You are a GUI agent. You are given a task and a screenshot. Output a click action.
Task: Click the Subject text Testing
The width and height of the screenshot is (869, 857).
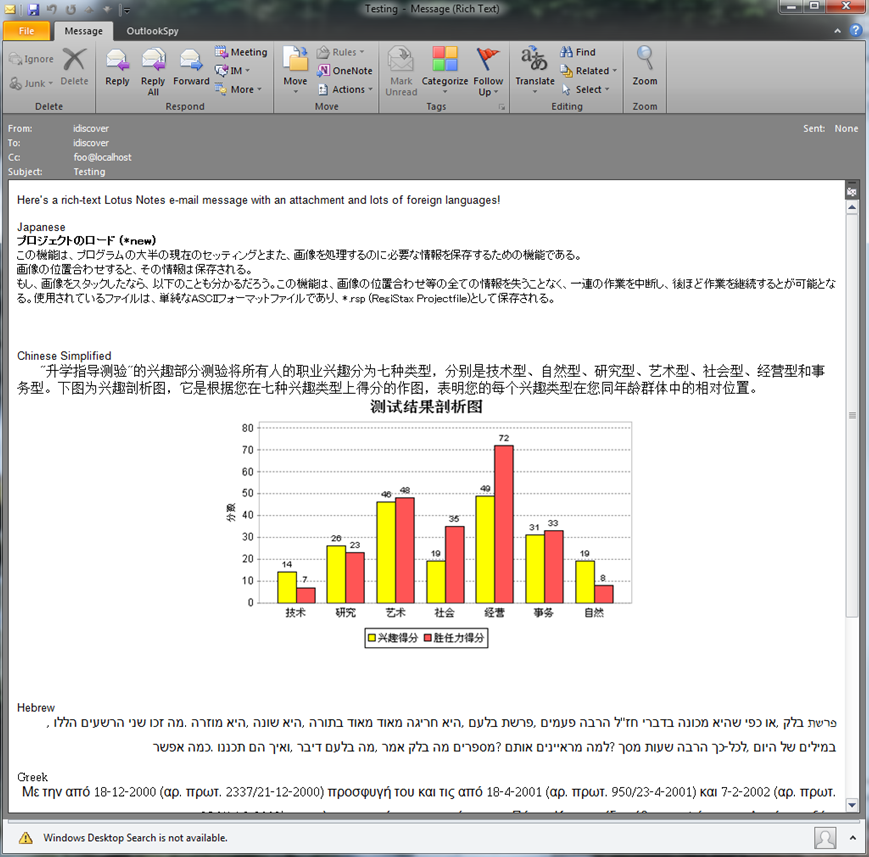point(89,172)
